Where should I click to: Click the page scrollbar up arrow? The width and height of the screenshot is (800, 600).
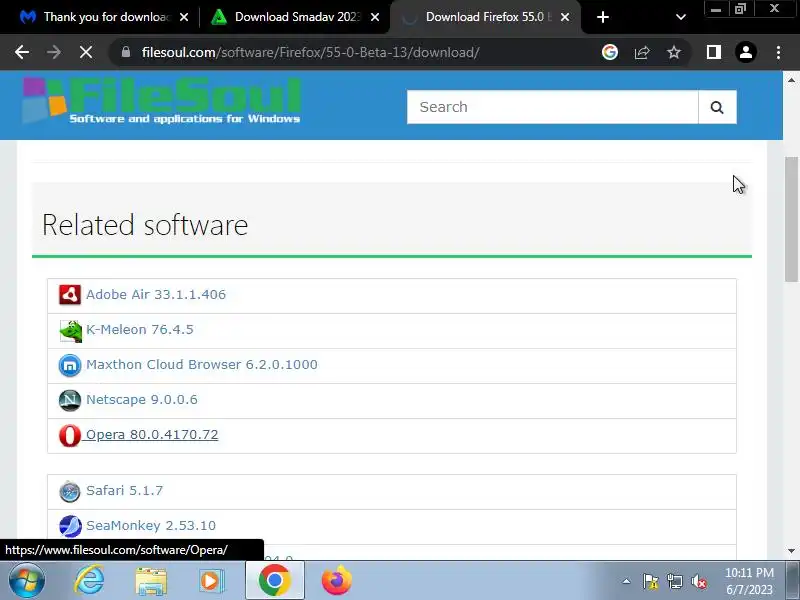point(791,80)
